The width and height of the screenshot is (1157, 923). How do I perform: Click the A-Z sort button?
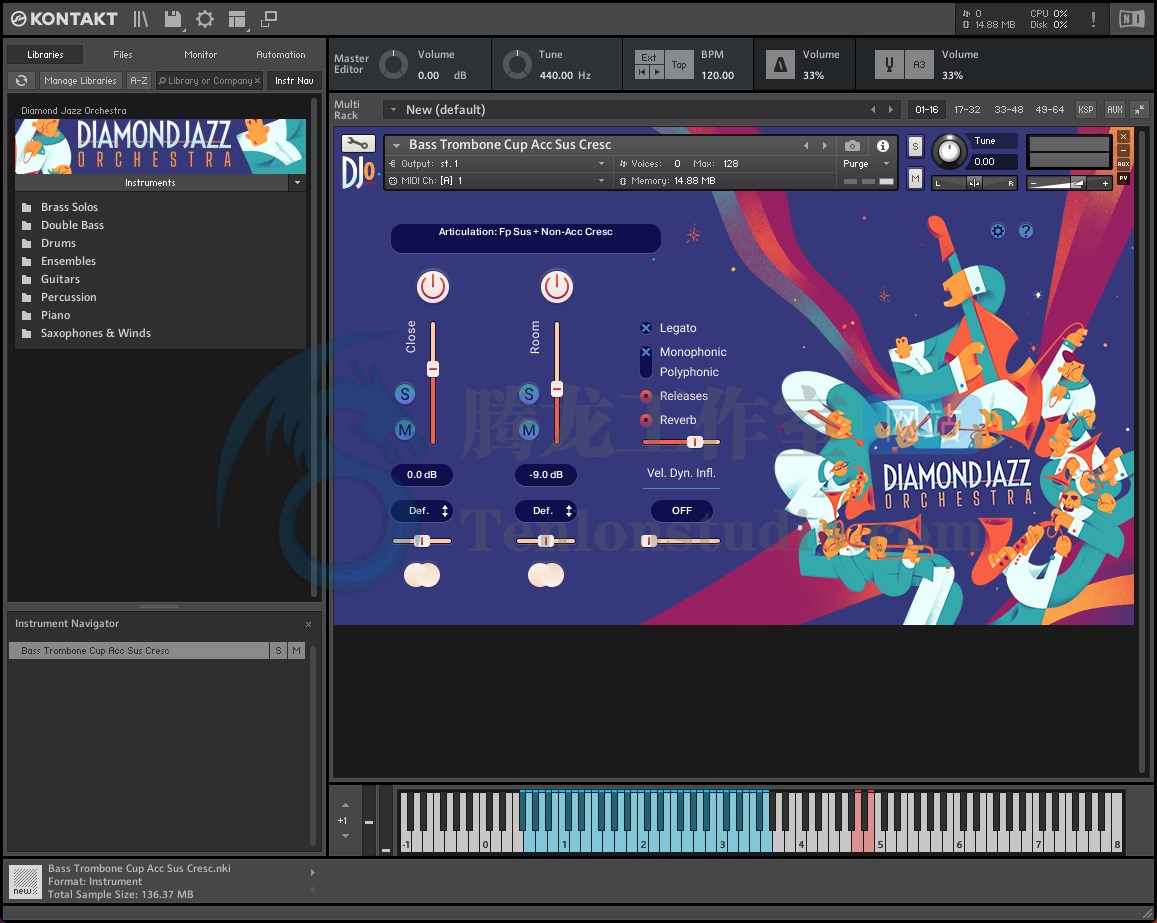[x=139, y=80]
